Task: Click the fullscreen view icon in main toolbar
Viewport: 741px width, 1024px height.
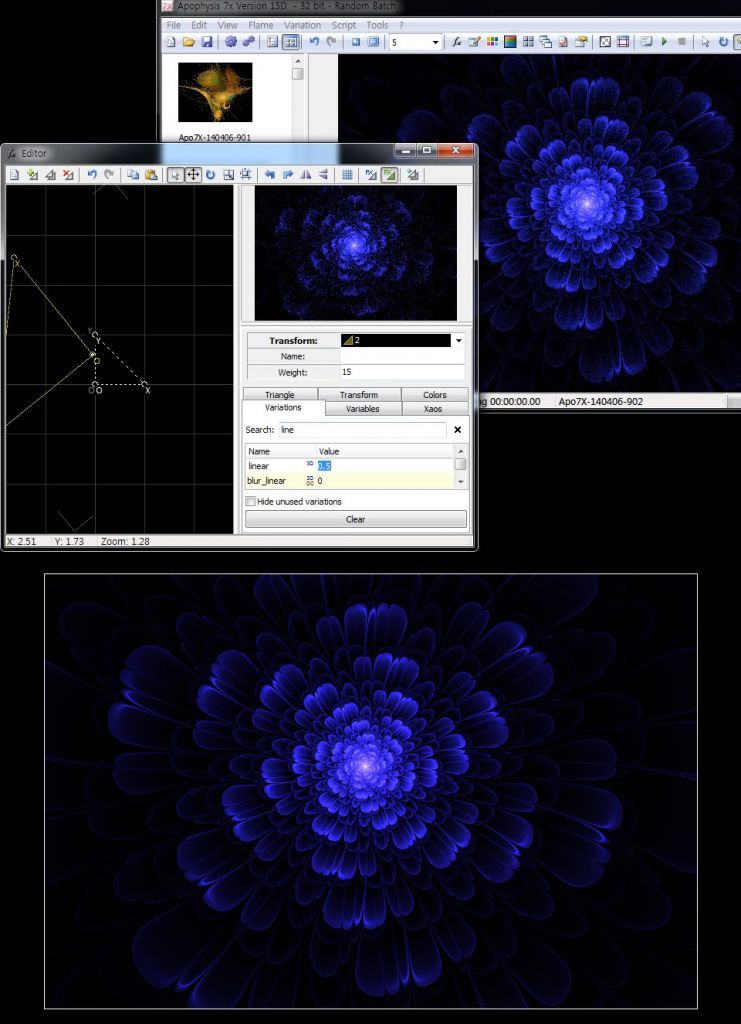Action: click(x=373, y=42)
